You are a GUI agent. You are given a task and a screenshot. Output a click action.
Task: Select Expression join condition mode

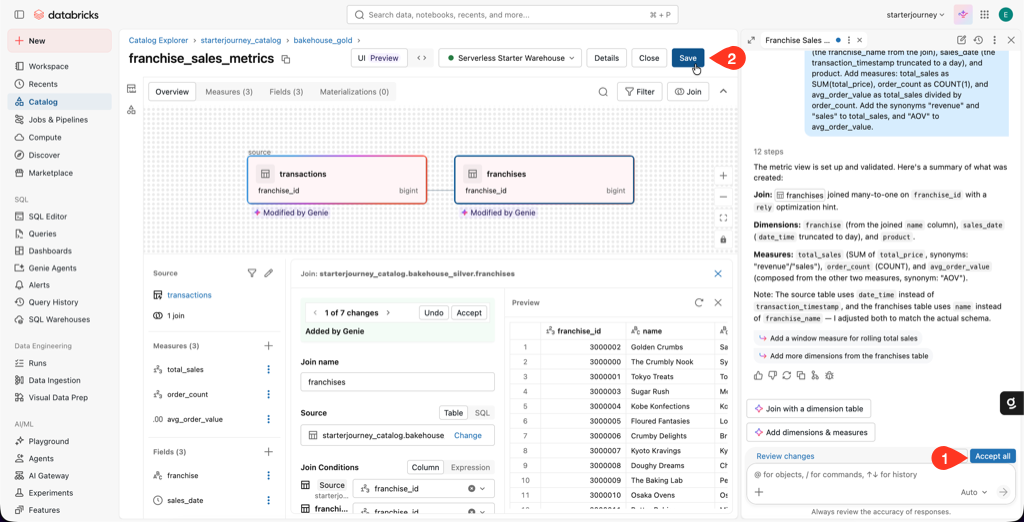[x=470, y=467]
